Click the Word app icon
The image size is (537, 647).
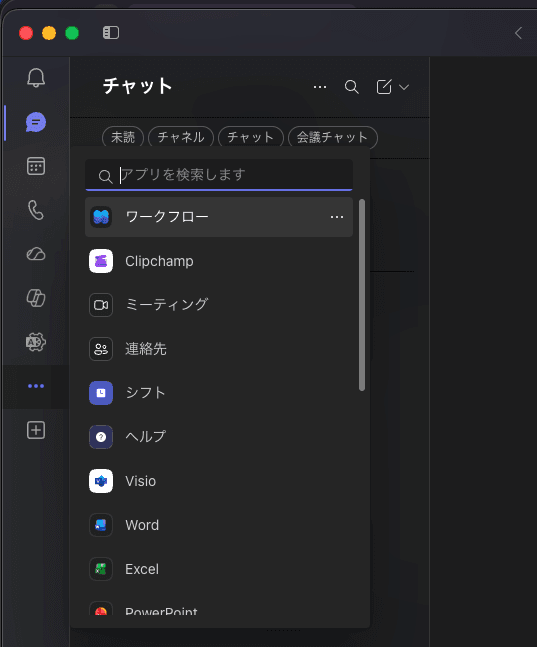(x=101, y=525)
